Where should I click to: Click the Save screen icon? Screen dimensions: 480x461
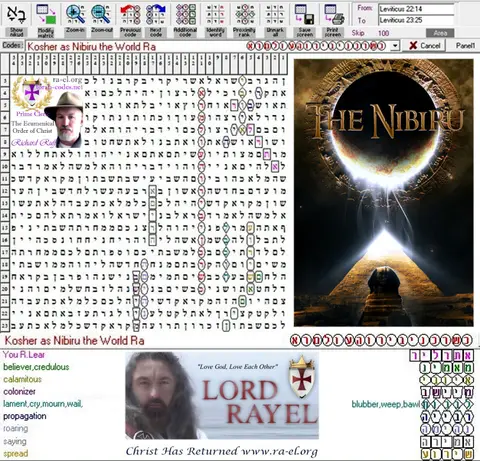[x=304, y=14]
